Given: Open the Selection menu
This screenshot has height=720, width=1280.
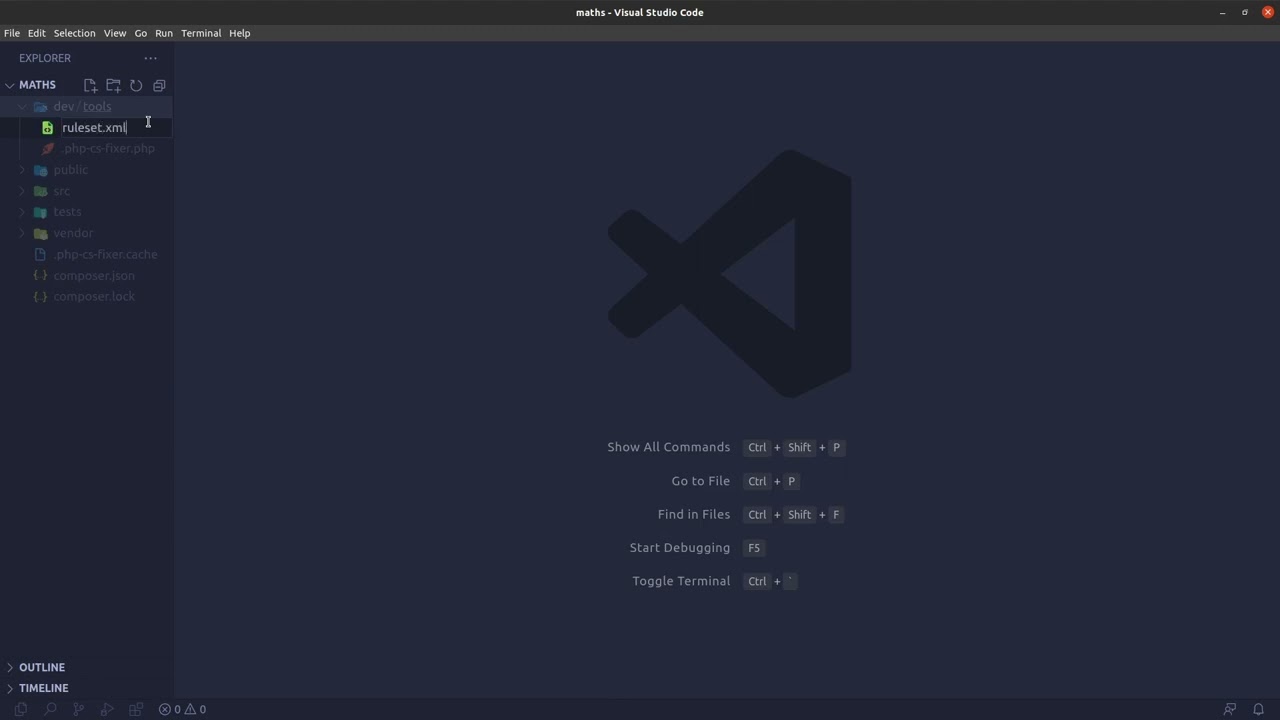Looking at the screenshot, I should [x=75, y=33].
